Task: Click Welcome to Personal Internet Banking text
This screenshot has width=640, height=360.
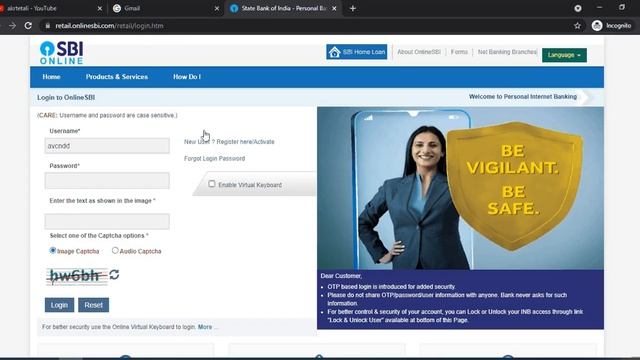Action: (523, 97)
